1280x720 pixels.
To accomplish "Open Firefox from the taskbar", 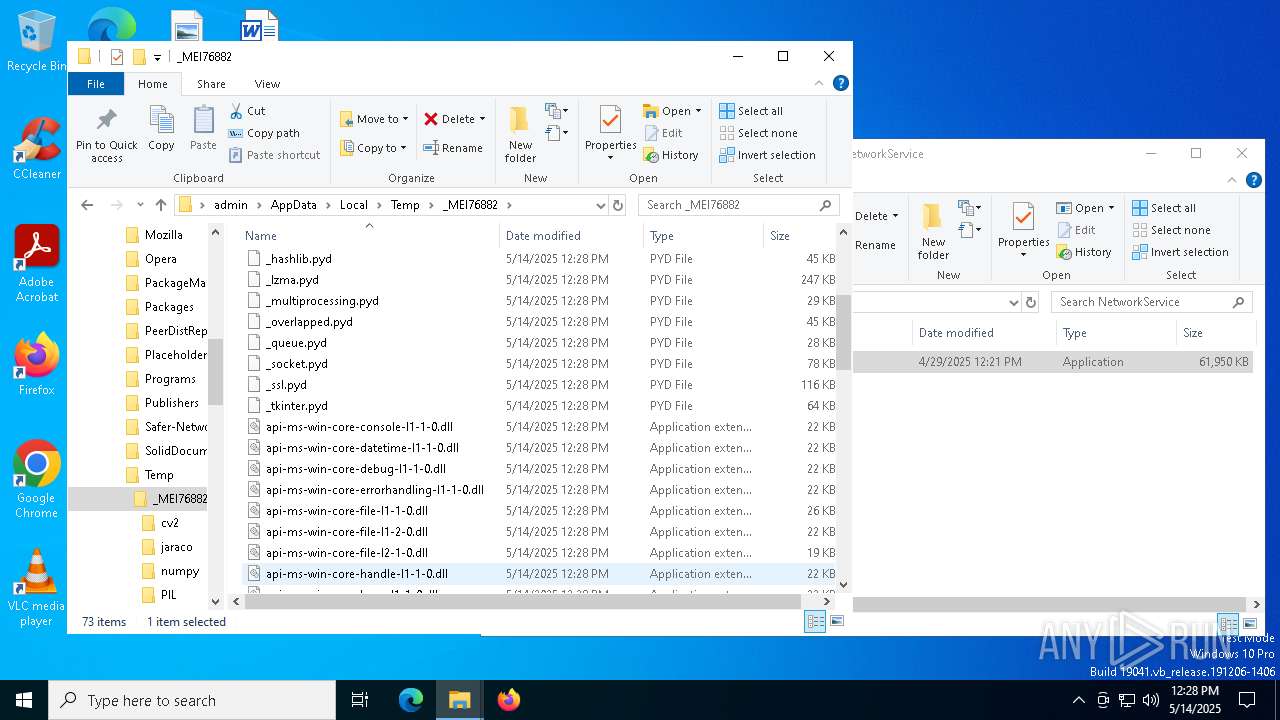I will tap(509, 700).
